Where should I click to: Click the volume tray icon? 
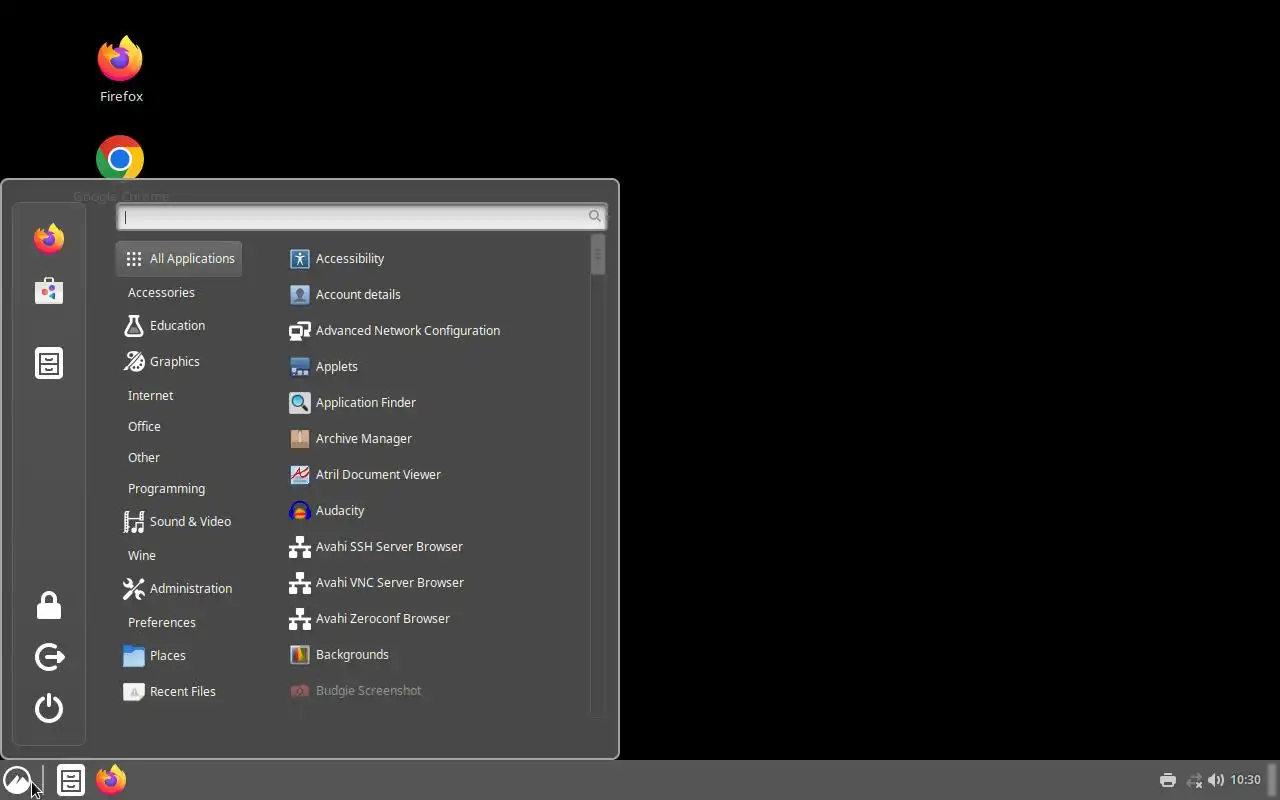1216,780
